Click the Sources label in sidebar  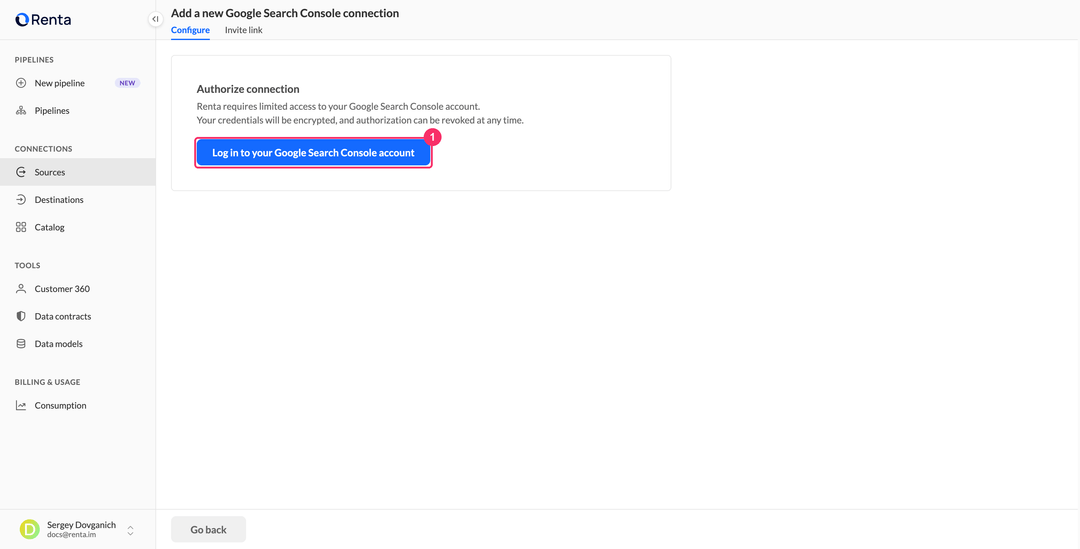pyautogui.click(x=50, y=172)
